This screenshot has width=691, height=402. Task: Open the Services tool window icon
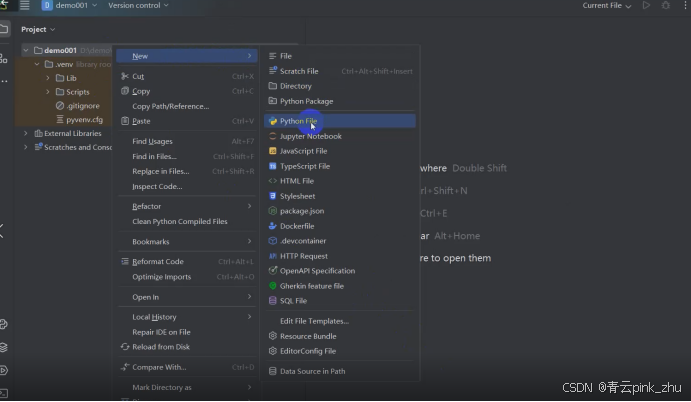coord(4,370)
